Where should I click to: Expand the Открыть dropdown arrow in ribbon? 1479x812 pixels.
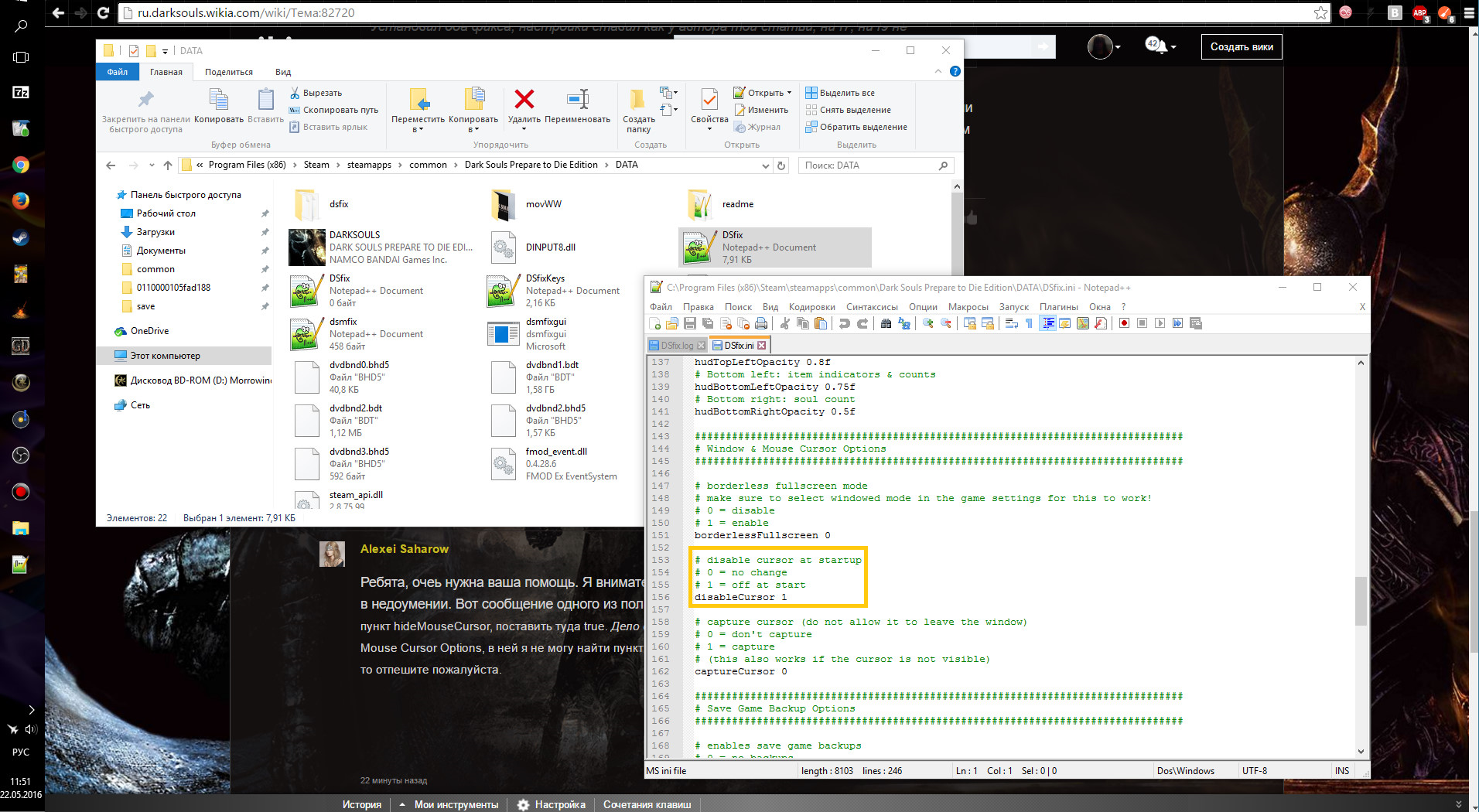point(789,93)
